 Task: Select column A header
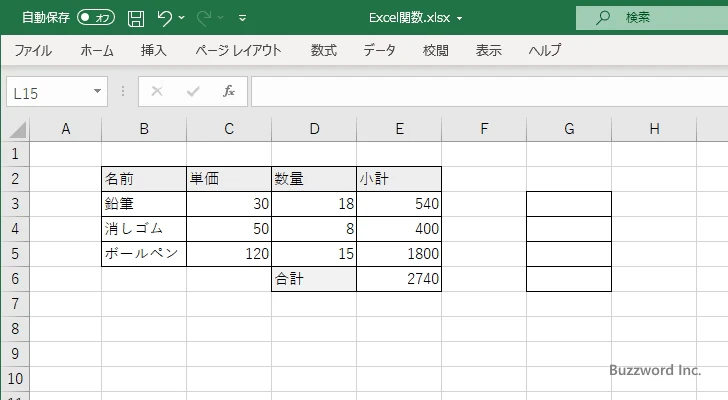point(65,129)
